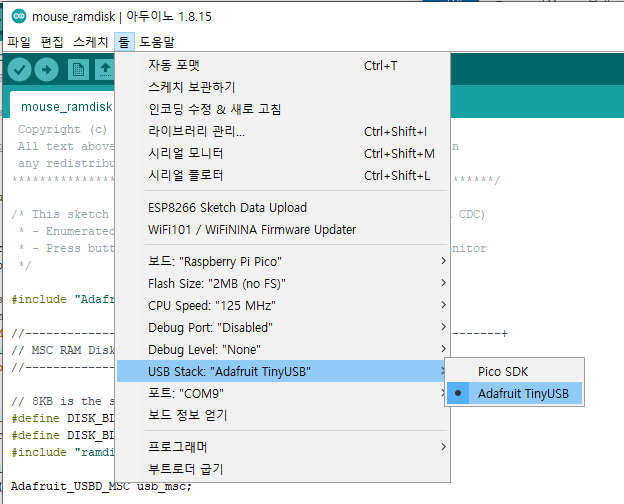This screenshot has width=624, height=504.
Task: Open the 편집 menu
Action: click(52, 42)
